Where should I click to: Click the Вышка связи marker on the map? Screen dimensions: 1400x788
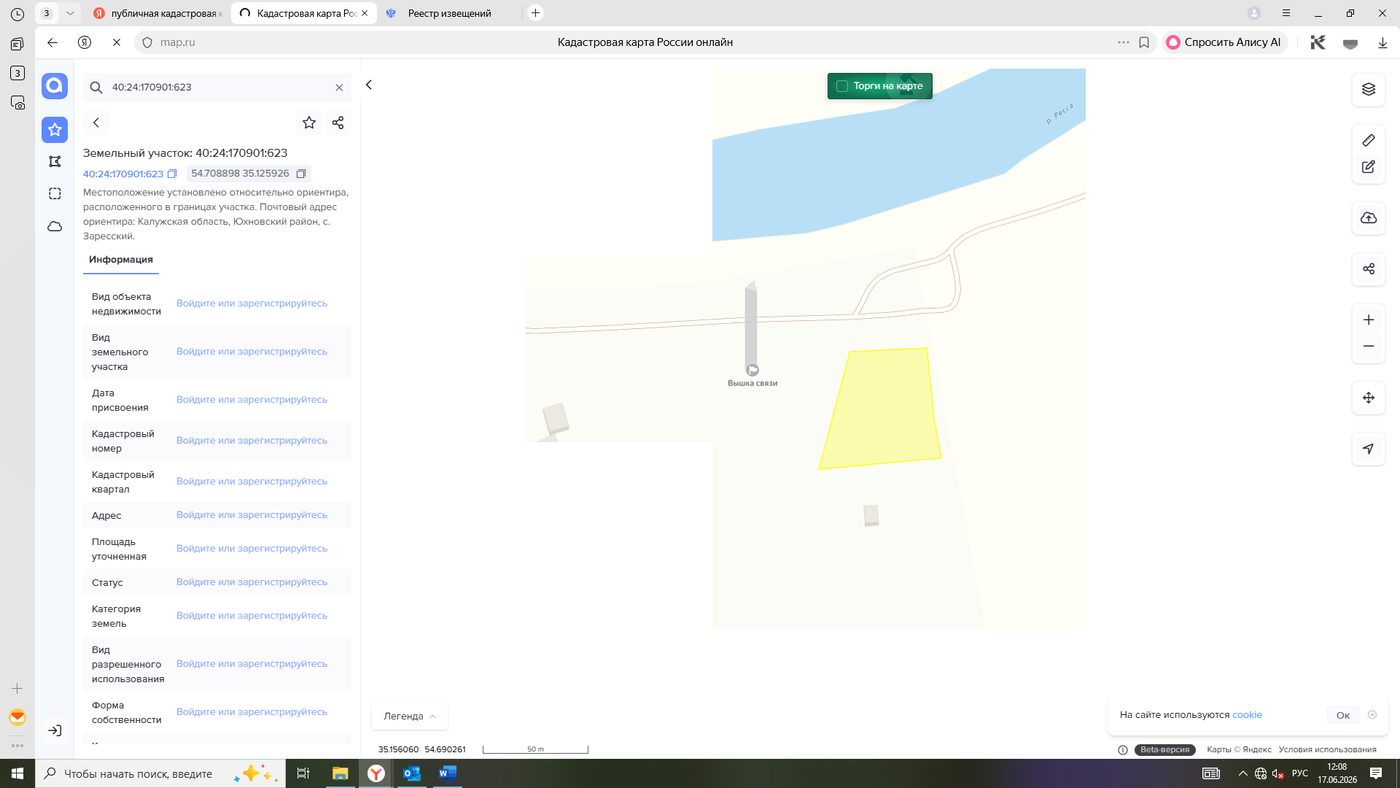tap(752, 370)
